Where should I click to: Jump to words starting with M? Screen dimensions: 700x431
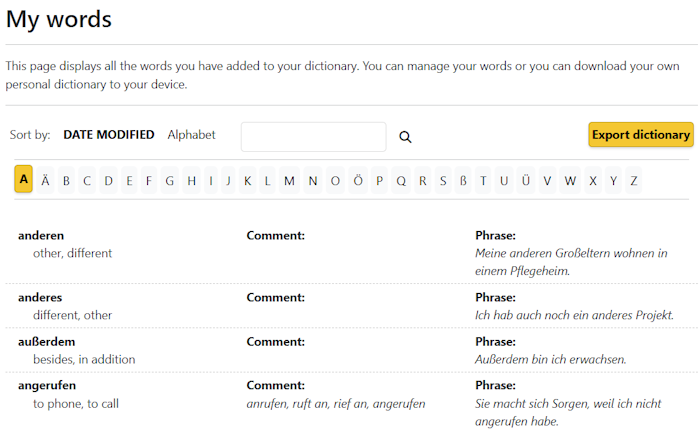(x=289, y=181)
